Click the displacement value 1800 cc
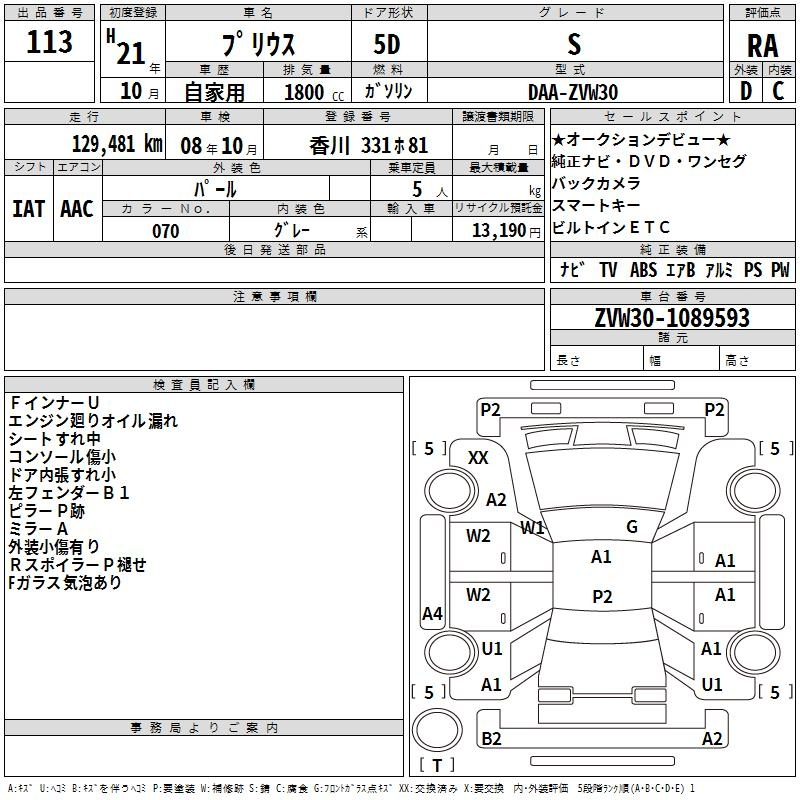This screenshot has width=800, height=800. pos(314,93)
